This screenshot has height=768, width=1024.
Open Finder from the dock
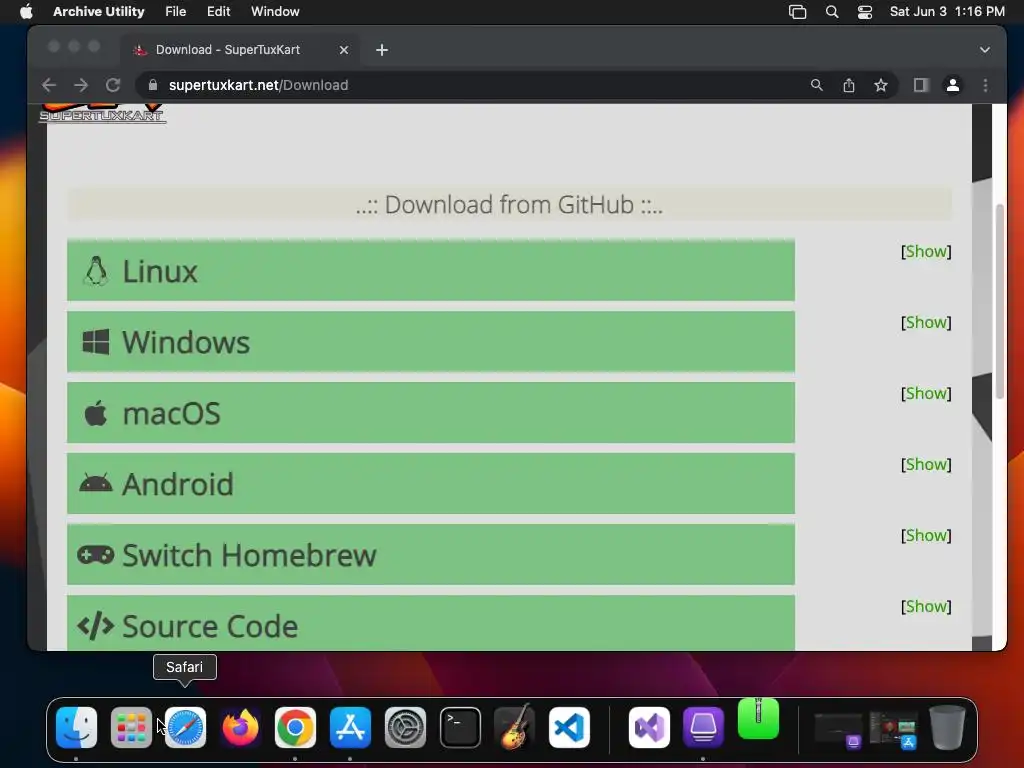(x=76, y=728)
